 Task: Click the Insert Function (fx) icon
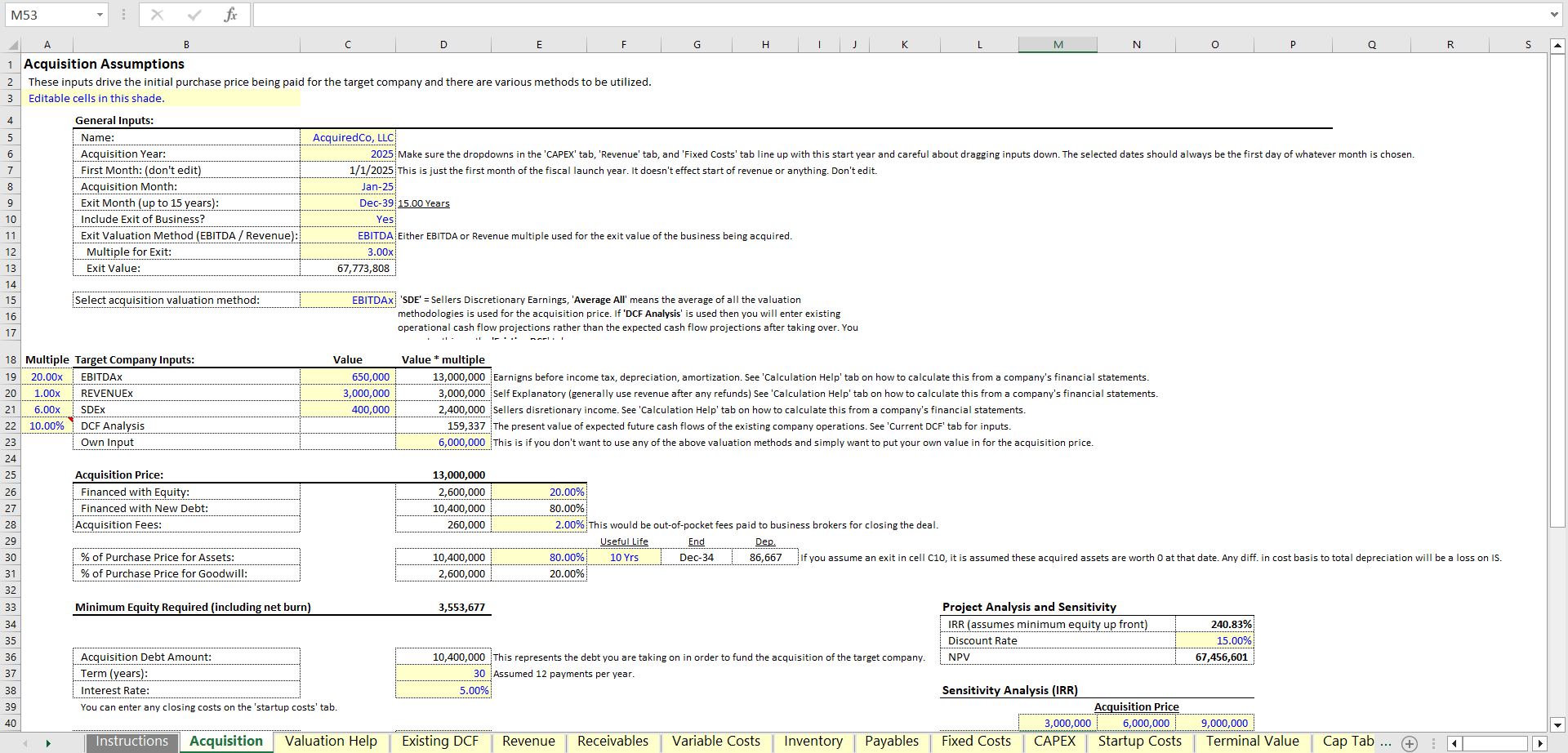233,14
